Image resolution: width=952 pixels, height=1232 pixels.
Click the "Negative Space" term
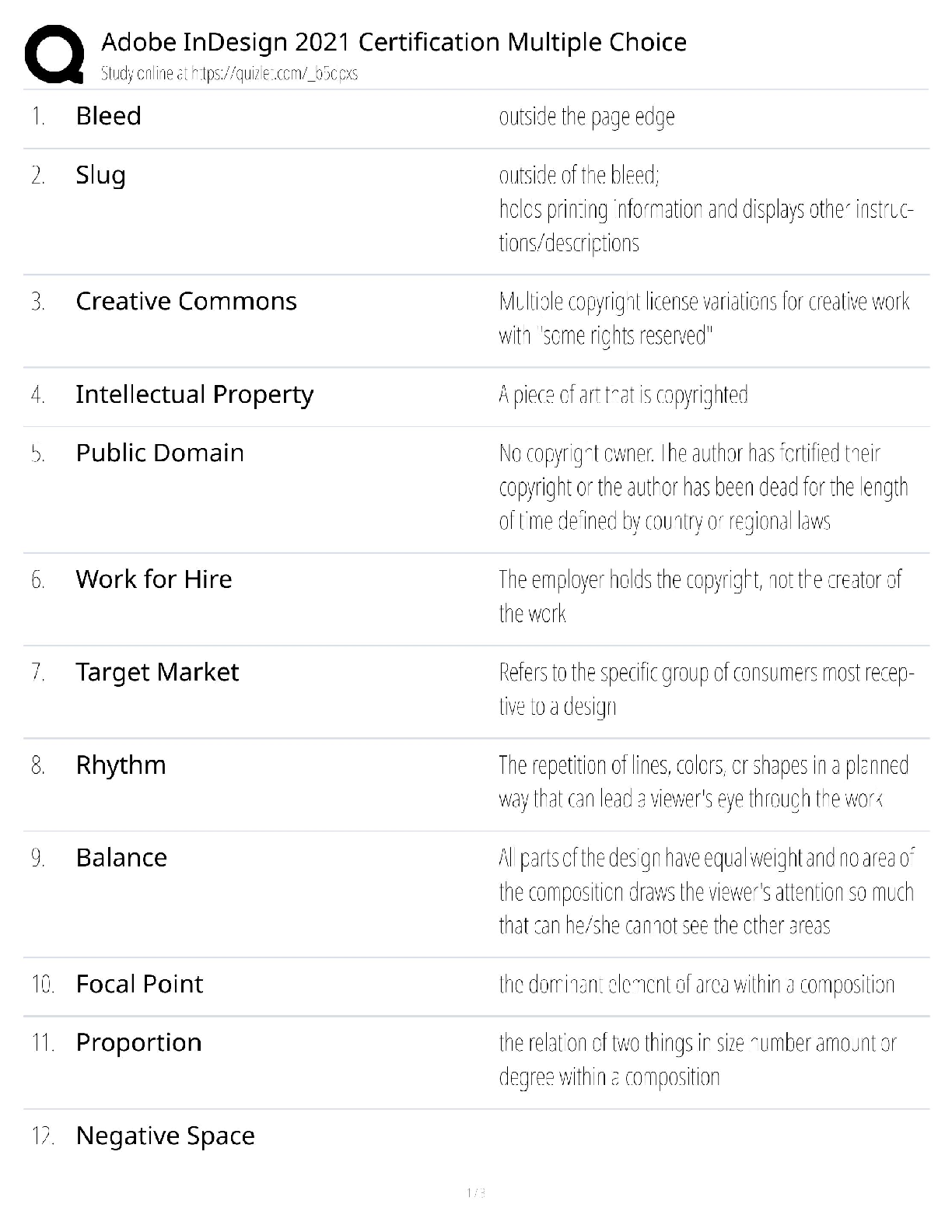pos(165,1136)
